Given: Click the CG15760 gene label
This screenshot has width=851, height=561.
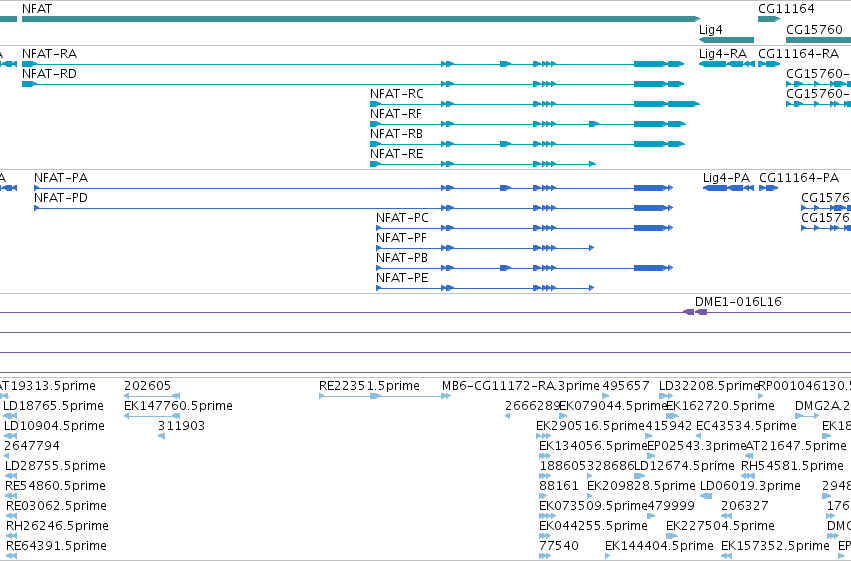Looking at the screenshot, I should 815,29.
